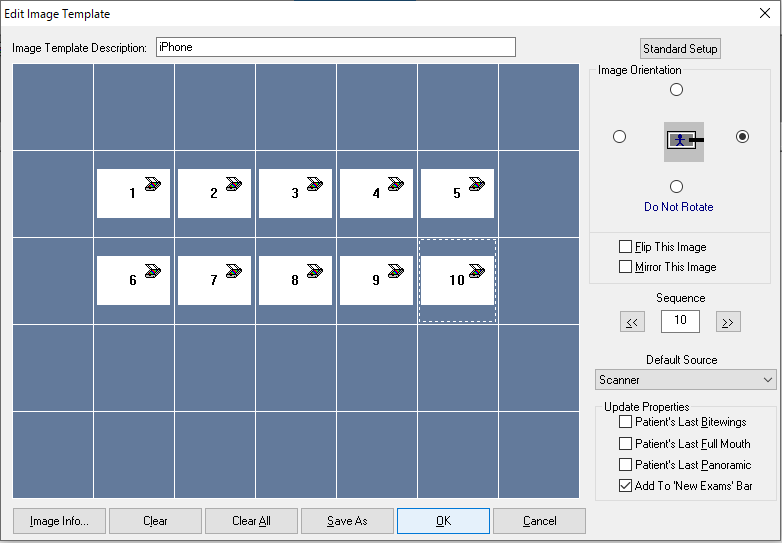This screenshot has height=543, width=782.
Task: Click the Clear button
Action: coord(155,521)
